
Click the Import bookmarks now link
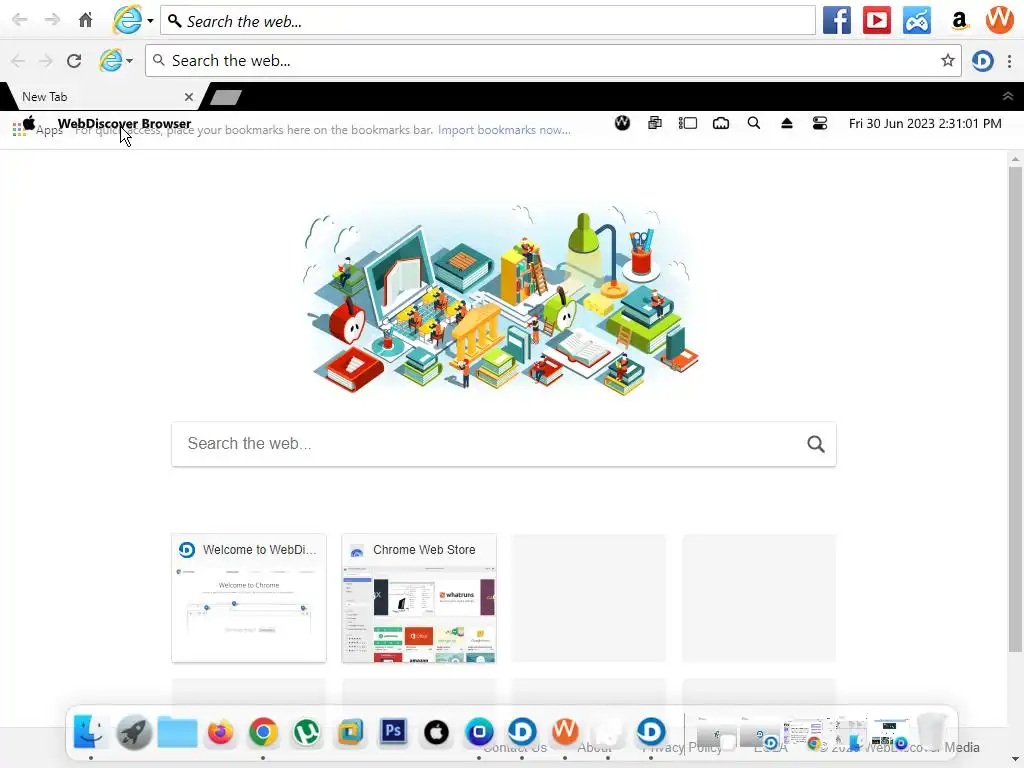click(504, 130)
